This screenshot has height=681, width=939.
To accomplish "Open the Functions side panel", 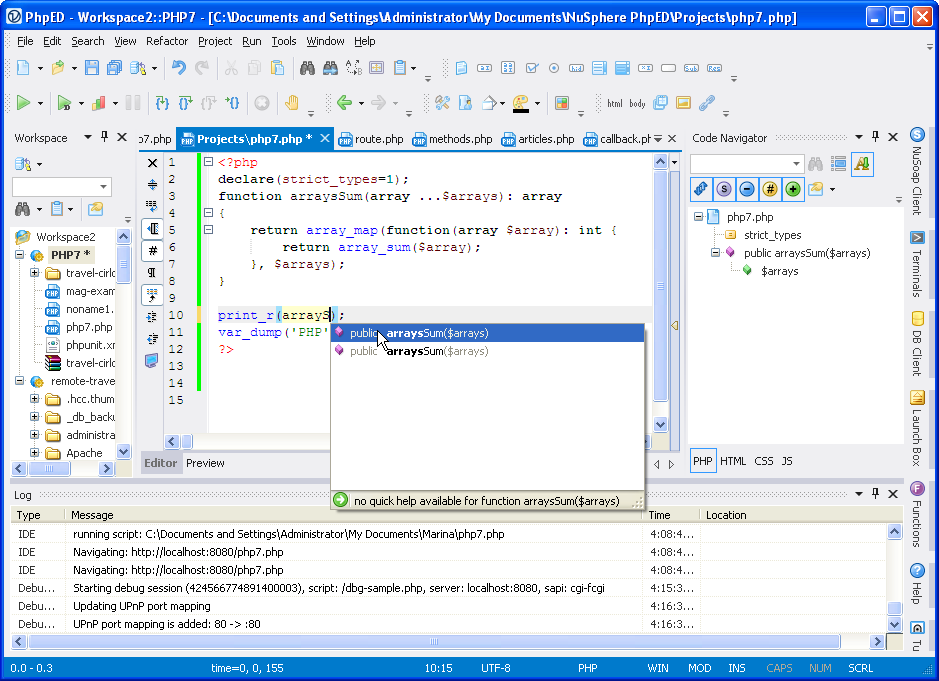I will (x=917, y=514).
